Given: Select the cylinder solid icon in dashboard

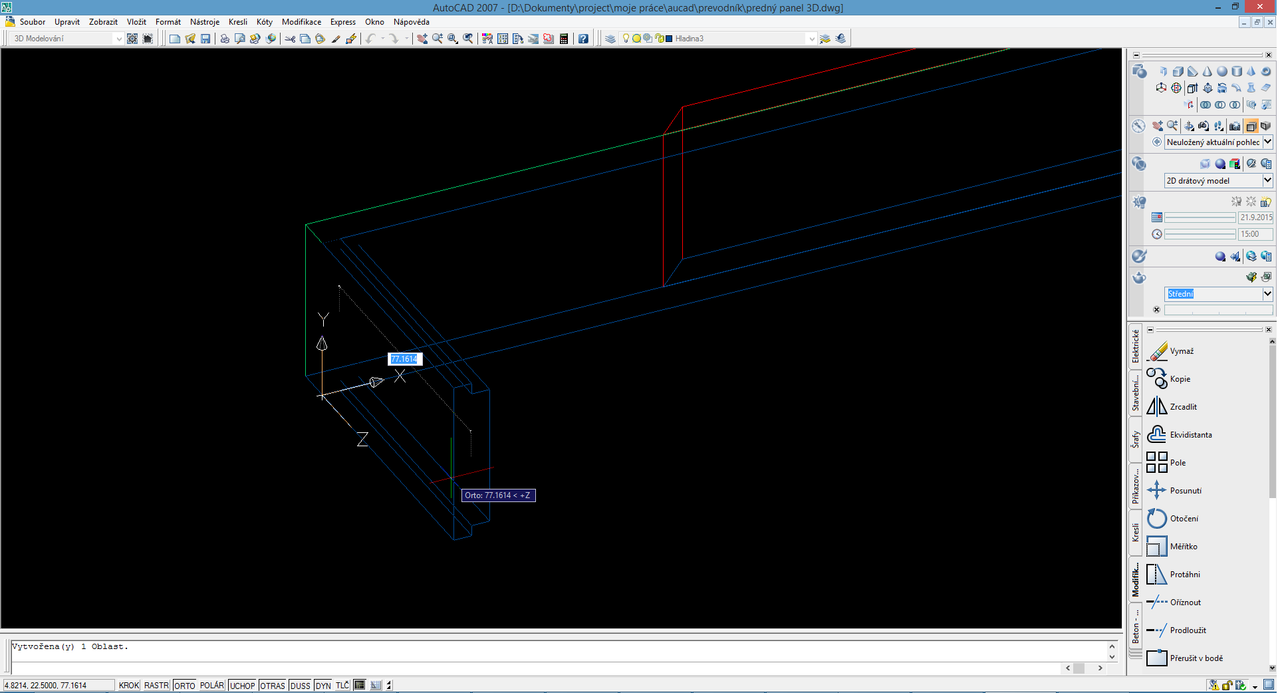Looking at the screenshot, I should [1237, 72].
